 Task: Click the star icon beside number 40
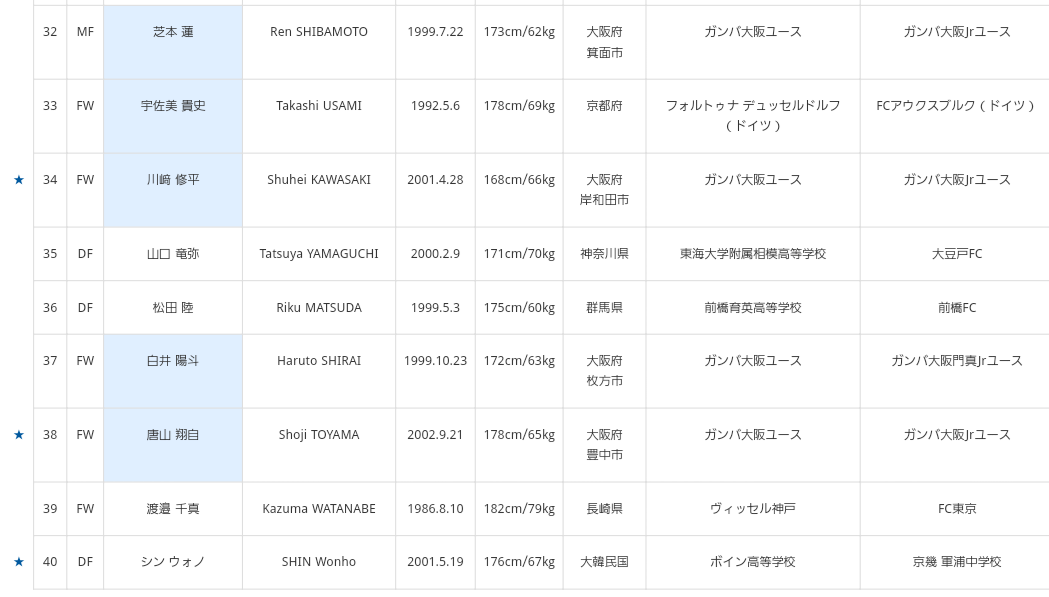(19, 562)
